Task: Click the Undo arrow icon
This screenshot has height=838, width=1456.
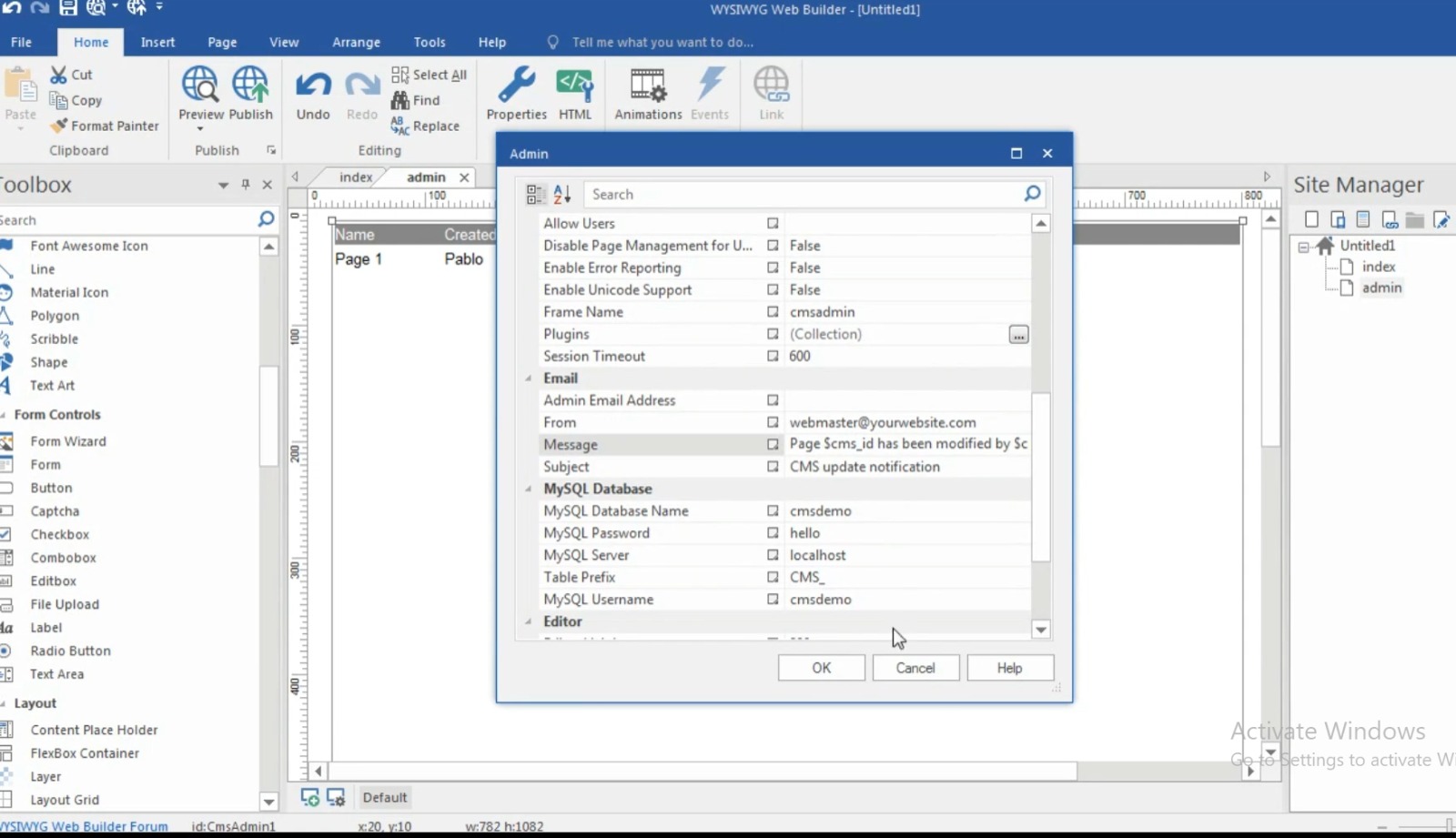Action: [x=313, y=86]
